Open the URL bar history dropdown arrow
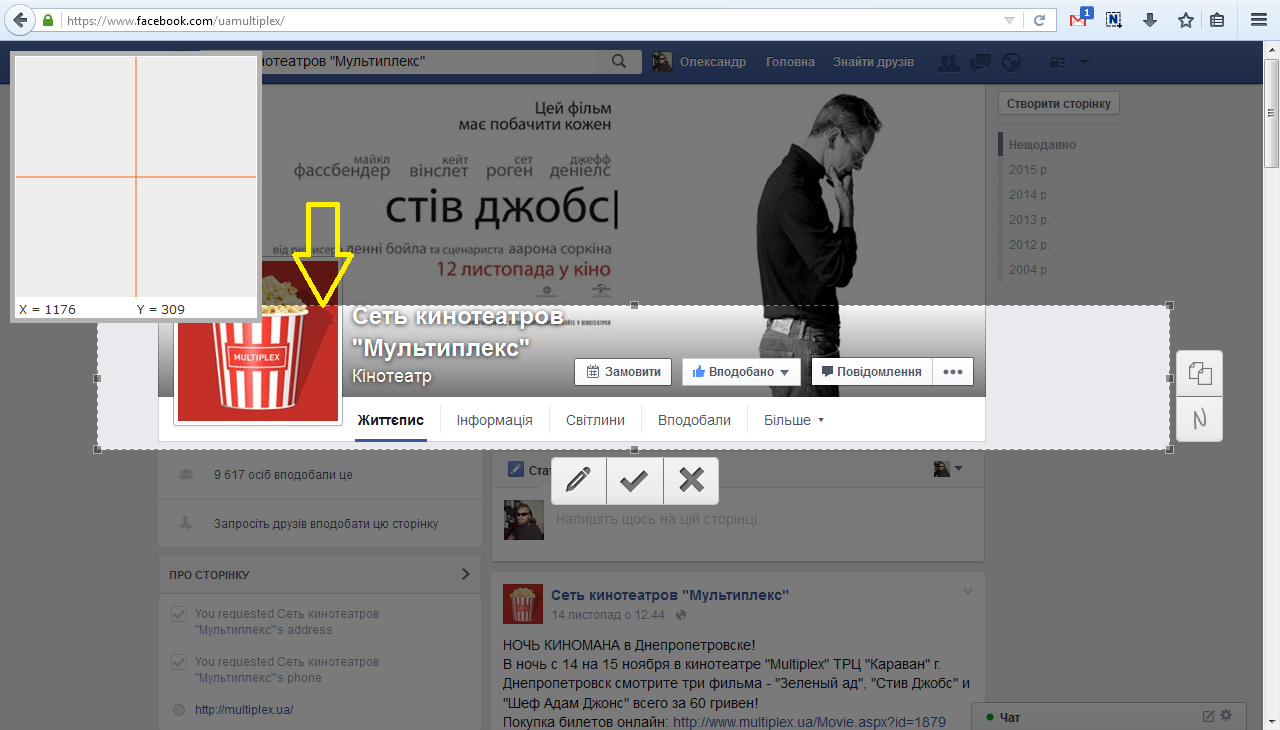The height and width of the screenshot is (730, 1280). coord(1010,20)
